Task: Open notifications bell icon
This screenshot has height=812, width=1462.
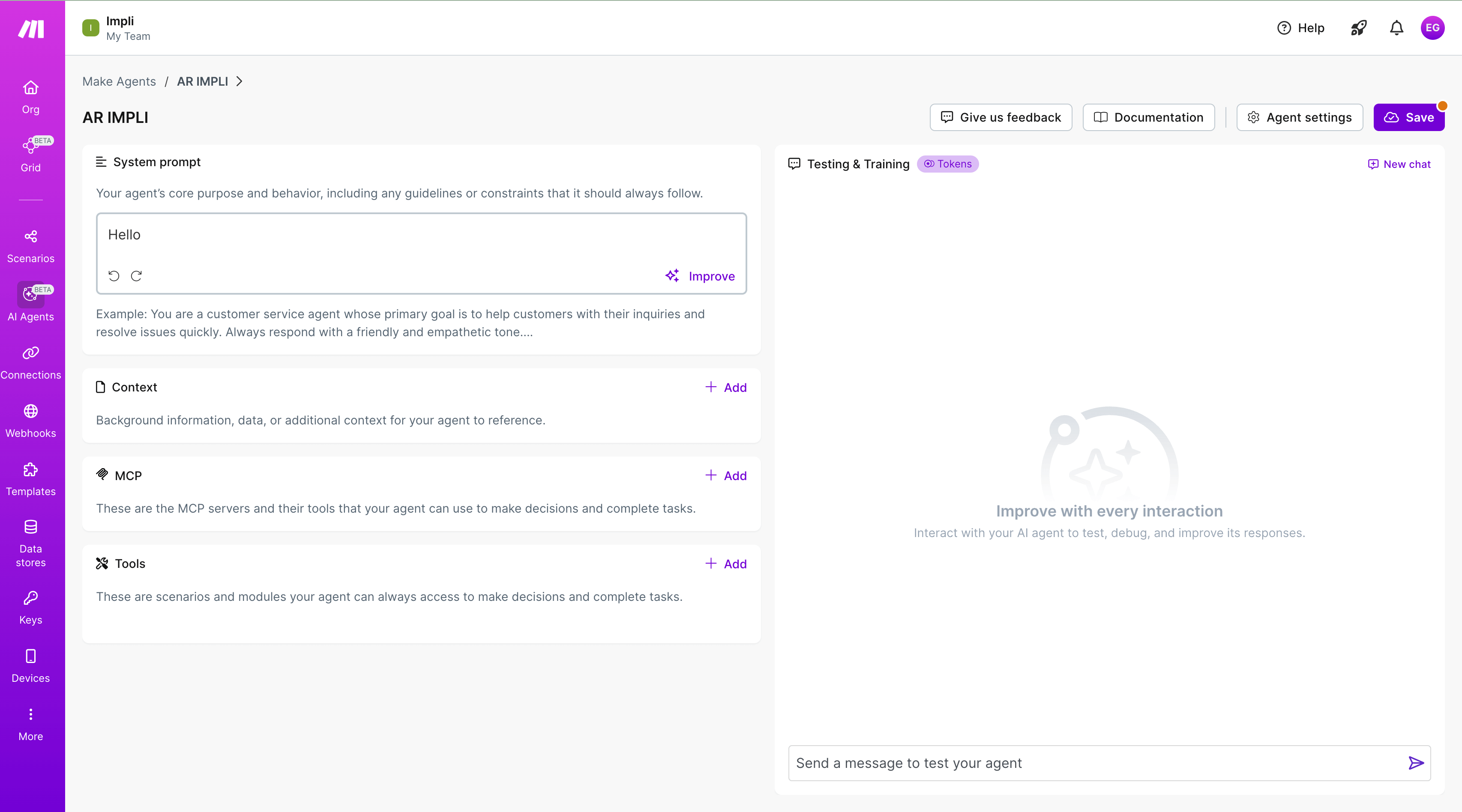Action: (x=1396, y=28)
